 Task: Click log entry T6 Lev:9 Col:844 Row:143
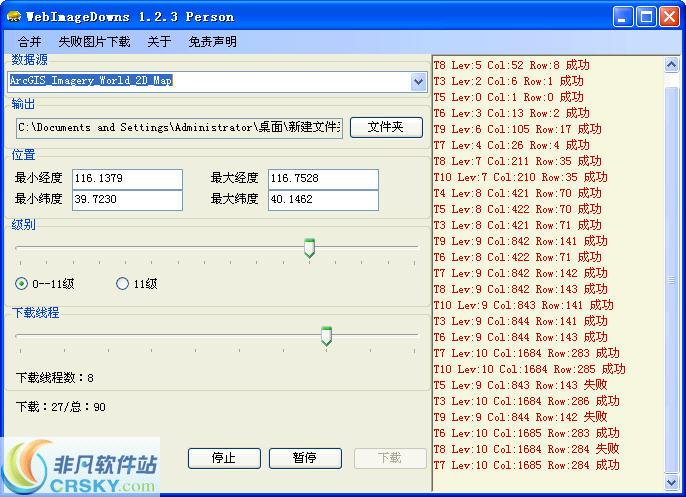[521, 337]
